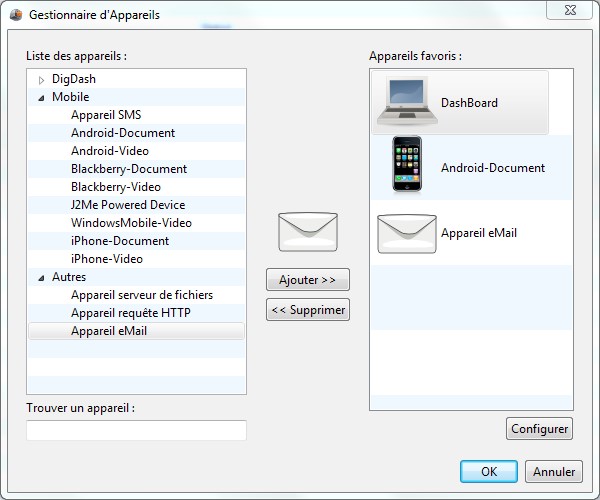Focus the Trouver un appareil search field
This screenshot has height=500, width=600.
pos(136,430)
